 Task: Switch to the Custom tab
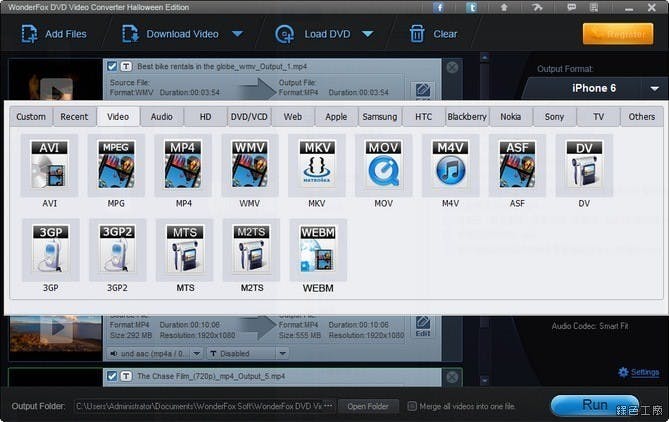[x=31, y=117]
